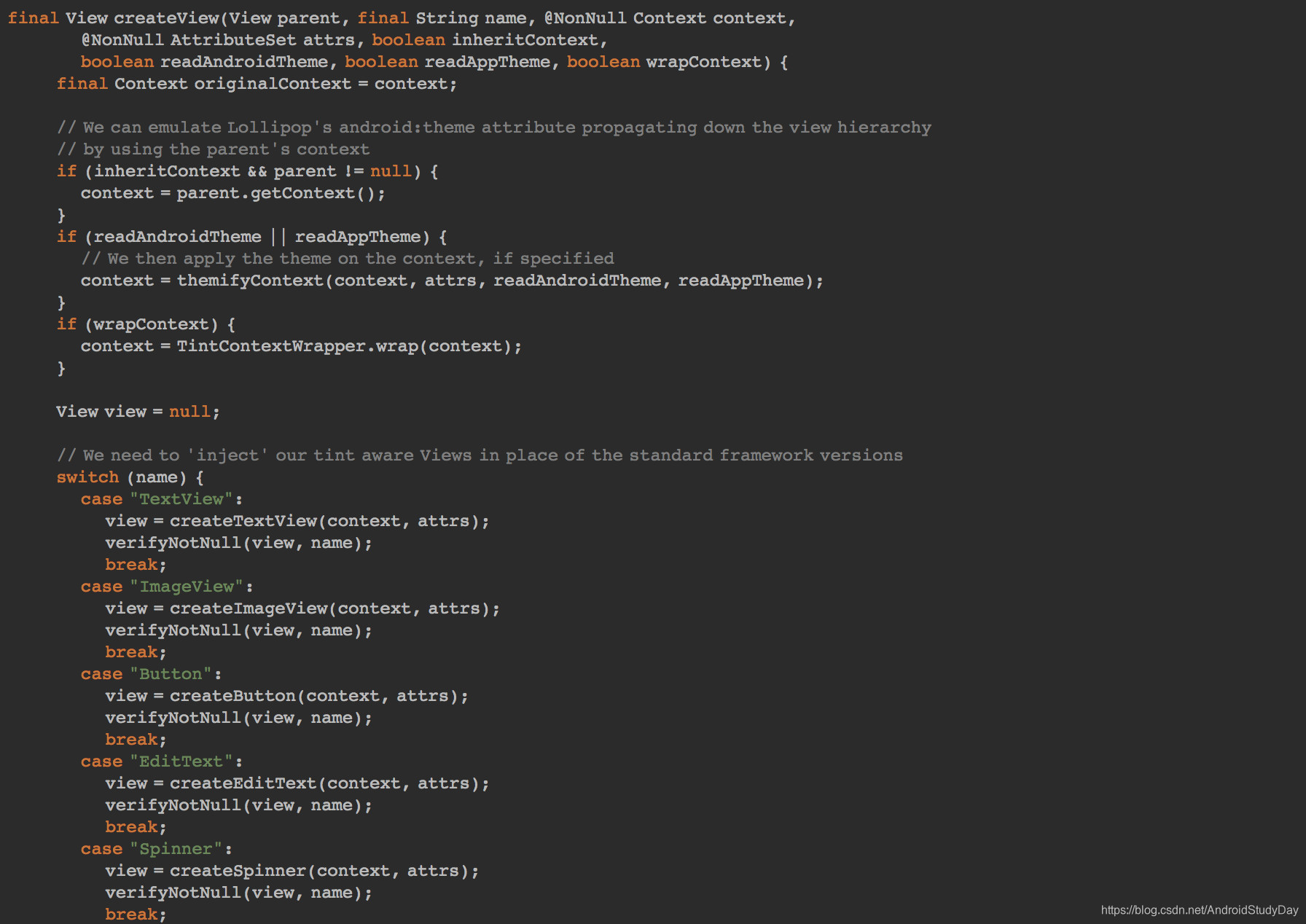Click the case "EditText" label
The width and height of the screenshot is (1306, 924).
coord(162,761)
